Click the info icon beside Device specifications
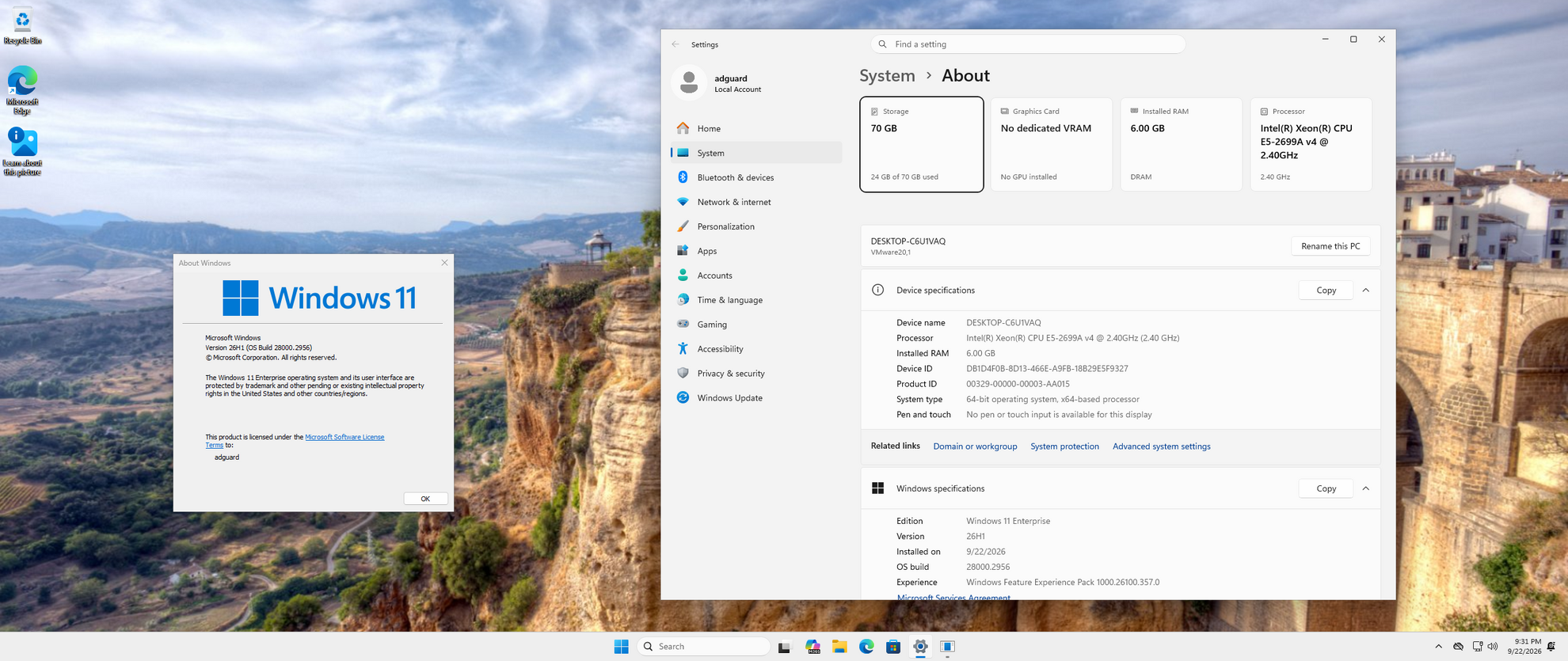 877,291
